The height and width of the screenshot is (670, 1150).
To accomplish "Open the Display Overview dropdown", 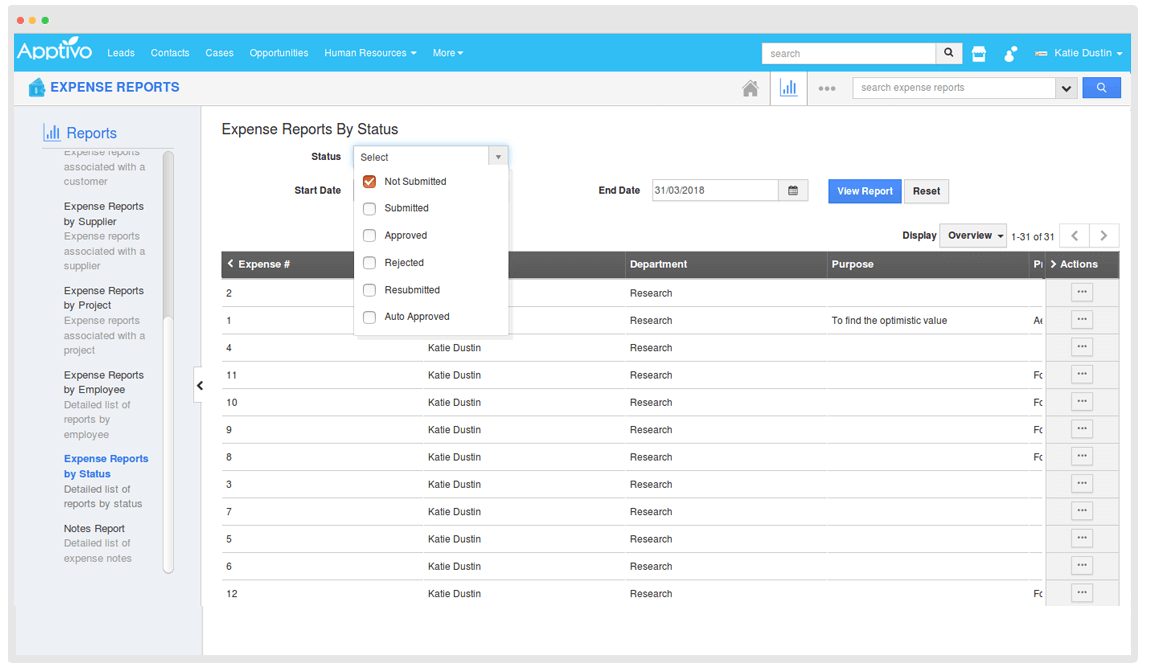I will point(975,236).
